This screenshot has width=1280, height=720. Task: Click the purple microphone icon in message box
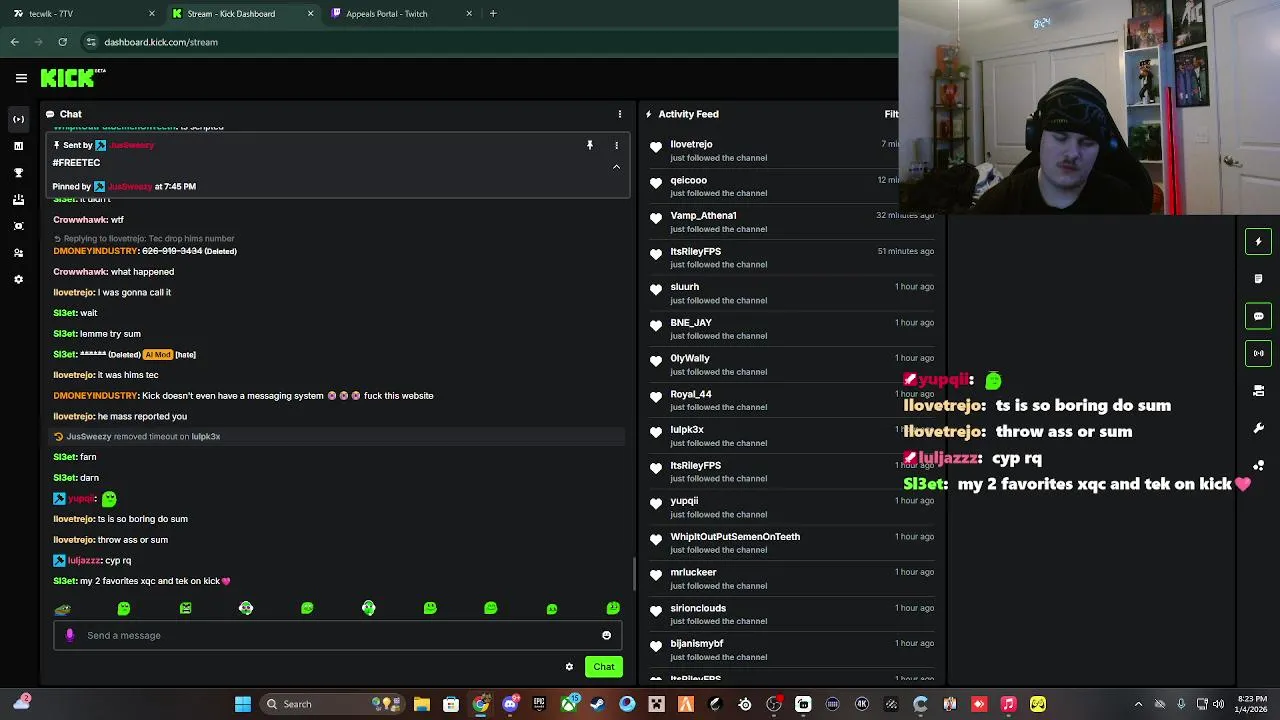pos(69,635)
